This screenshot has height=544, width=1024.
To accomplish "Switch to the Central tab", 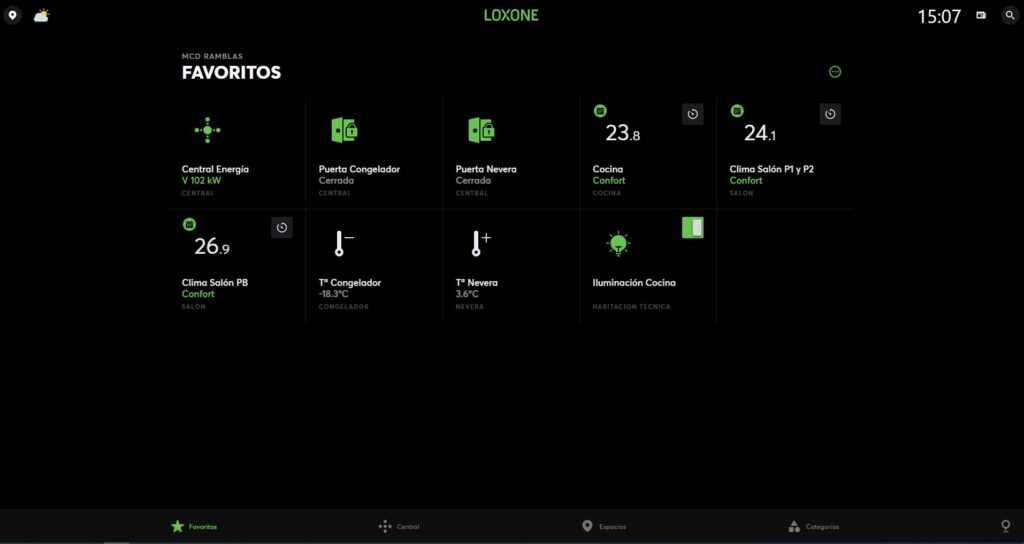I will tap(399, 526).
